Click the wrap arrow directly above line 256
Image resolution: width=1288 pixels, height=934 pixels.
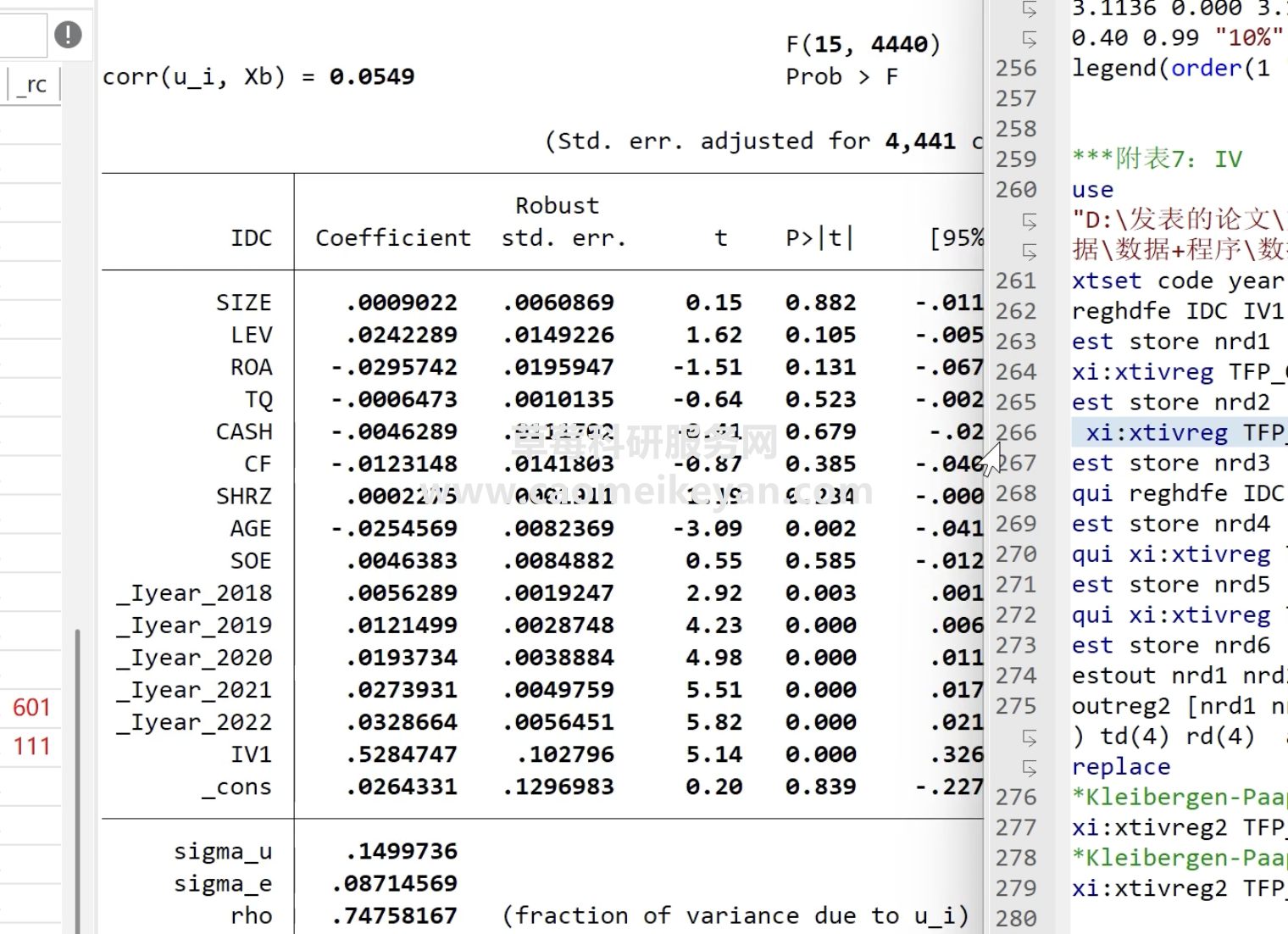1030,39
